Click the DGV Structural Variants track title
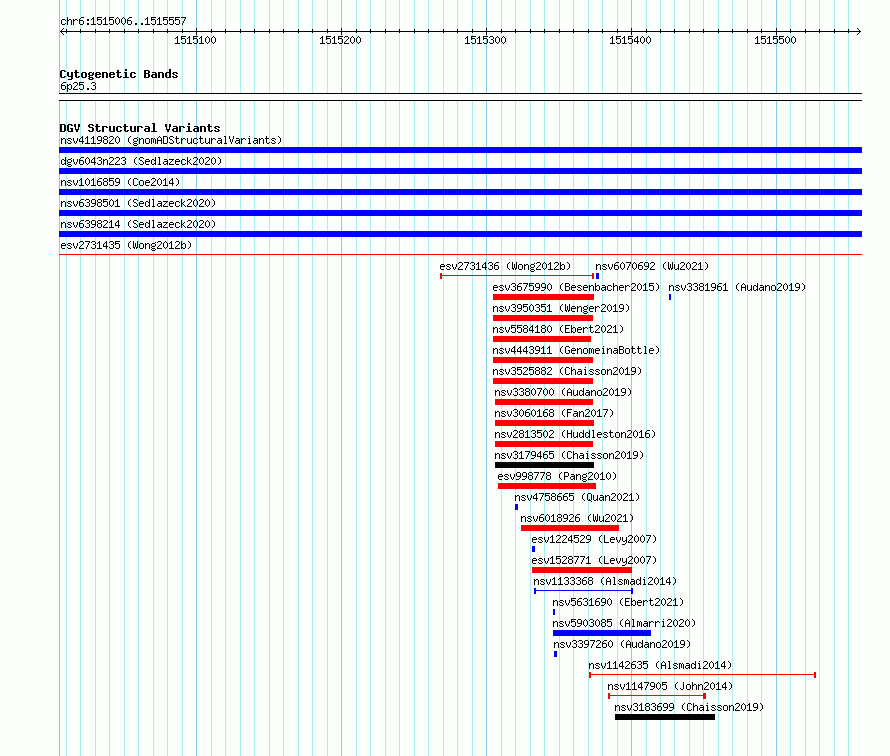Screen dimensions: 890x756 [140, 128]
